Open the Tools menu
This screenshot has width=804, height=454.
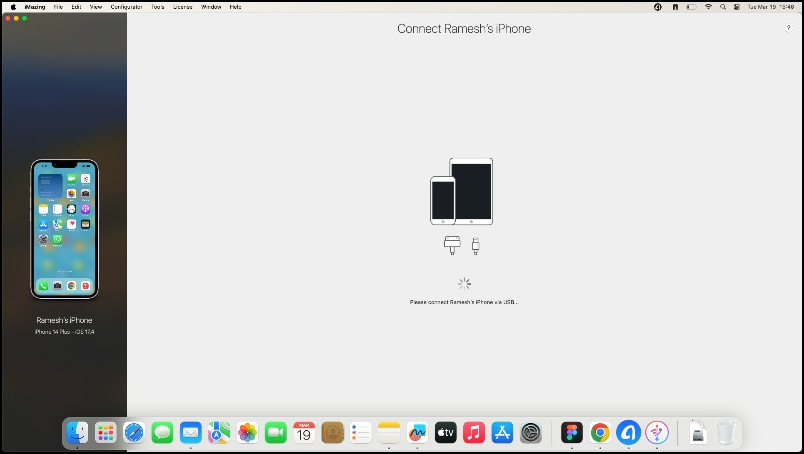157,7
